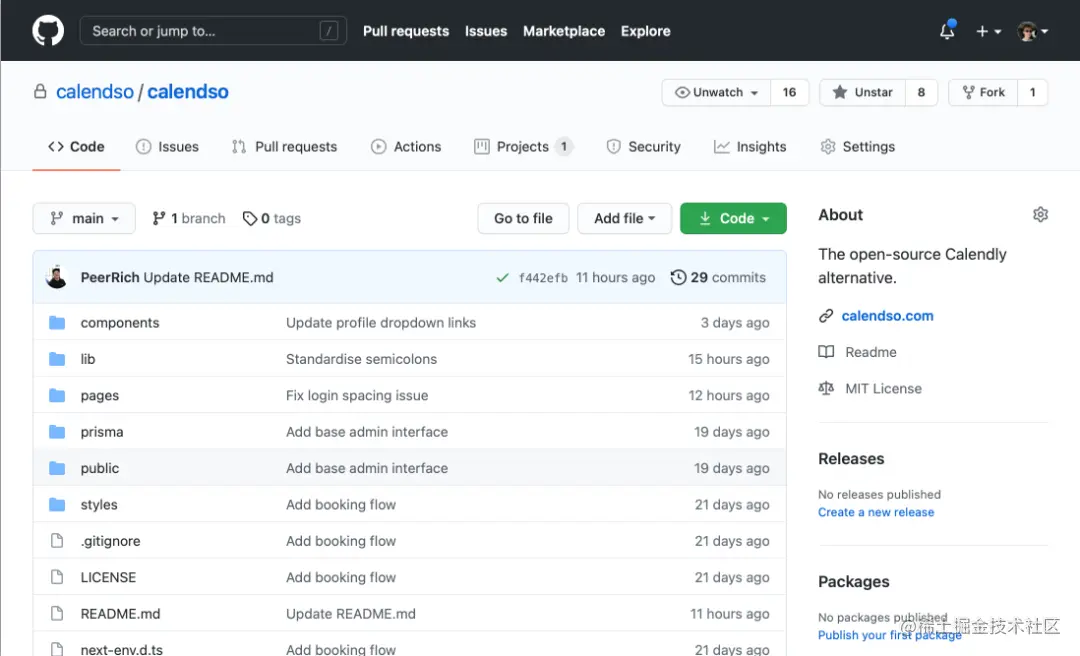
Task: Click the lock icon beside repository name
Action: pyautogui.click(x=41, y=91)
